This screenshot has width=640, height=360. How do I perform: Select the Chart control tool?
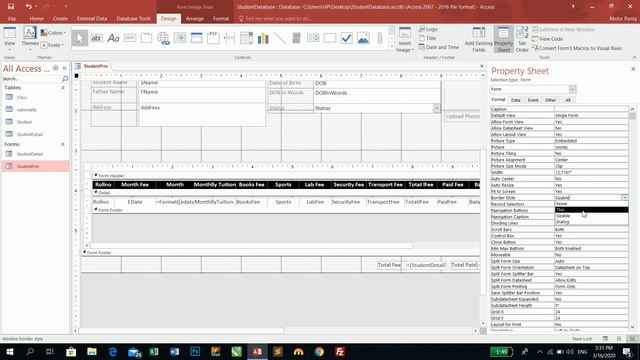tap(263, 38)
